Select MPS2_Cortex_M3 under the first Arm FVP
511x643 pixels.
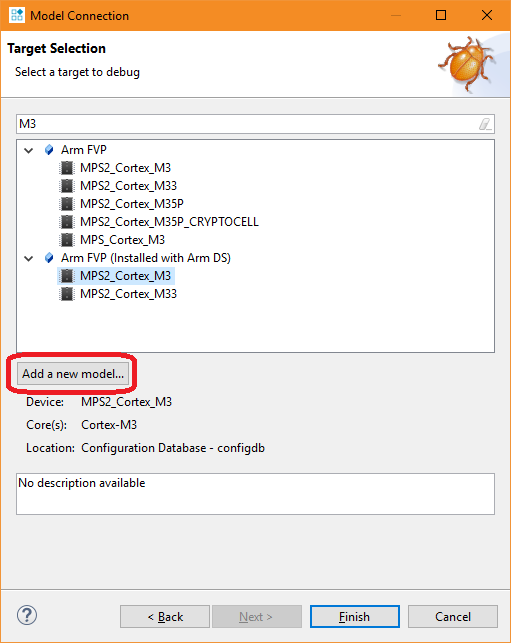tap(125, 168)
